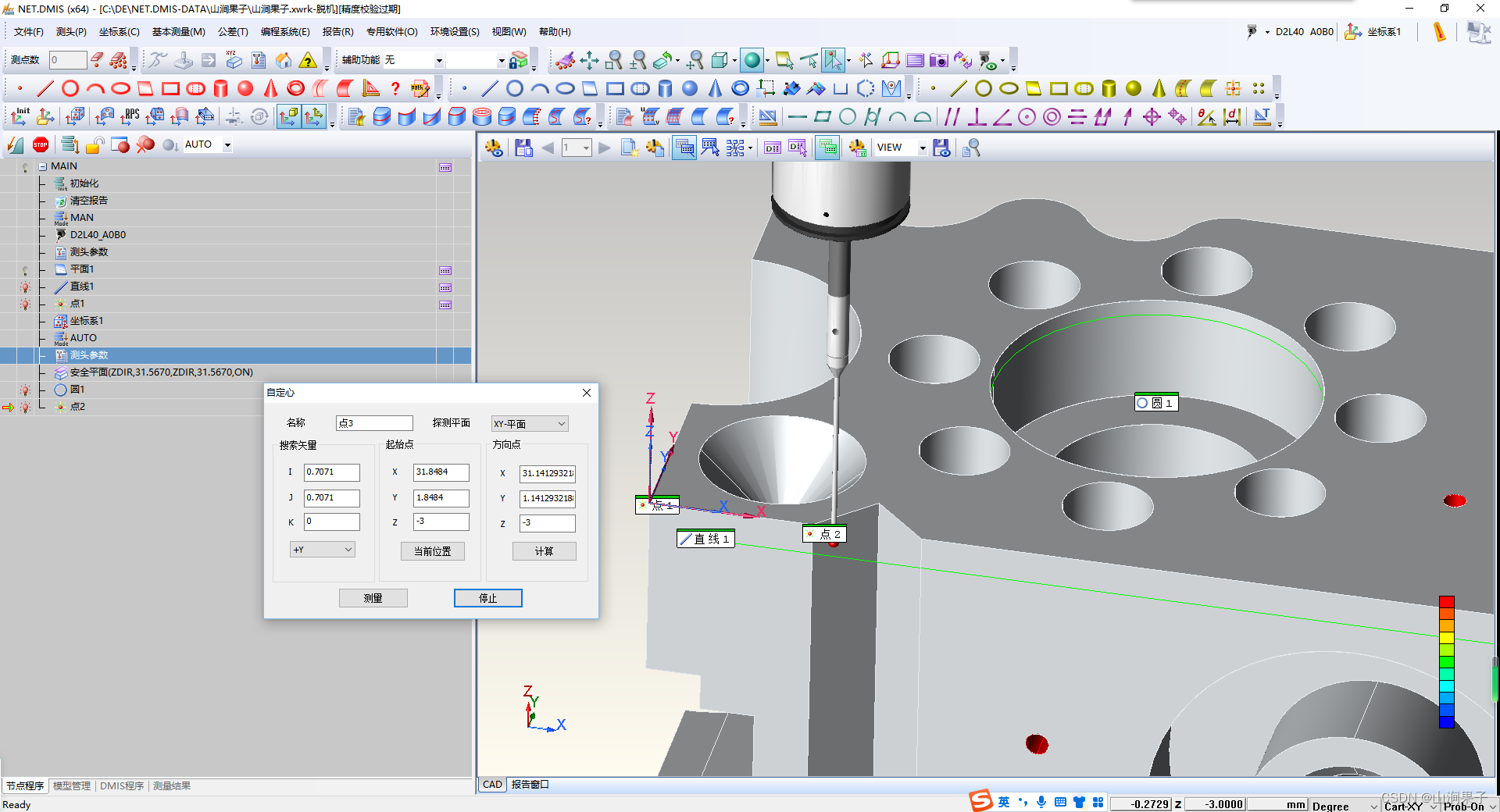Select the red measured torus tool
1500x812 pixels.
pyautogui.click(x=295, y=88)
